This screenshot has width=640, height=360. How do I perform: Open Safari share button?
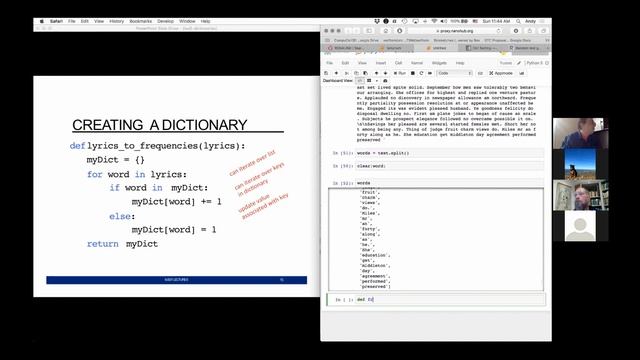530,31
